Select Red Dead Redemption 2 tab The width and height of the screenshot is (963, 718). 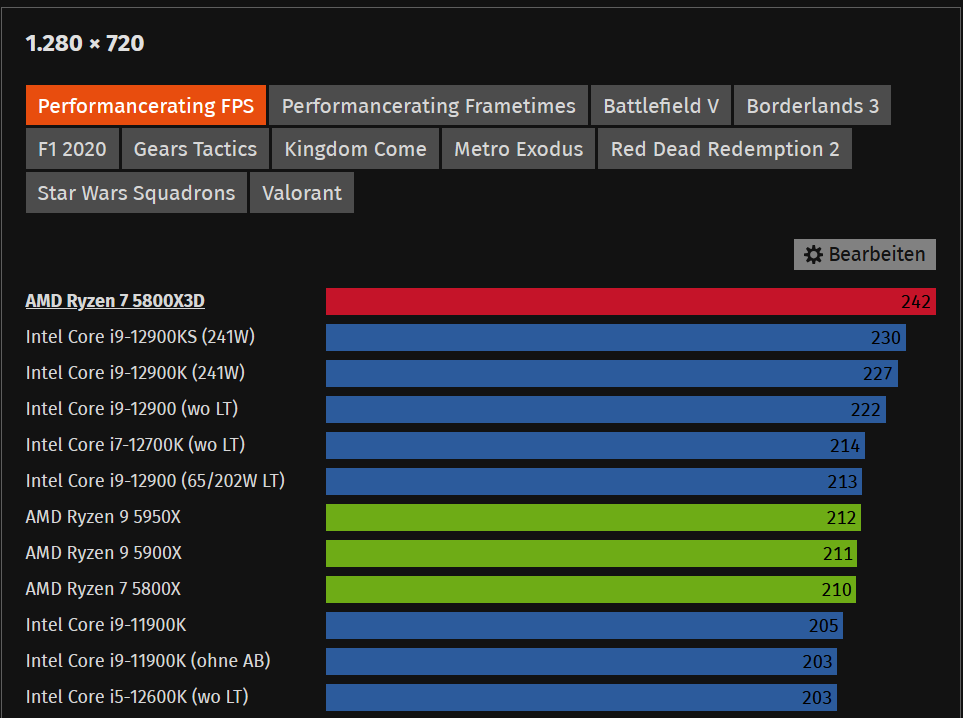725,149
